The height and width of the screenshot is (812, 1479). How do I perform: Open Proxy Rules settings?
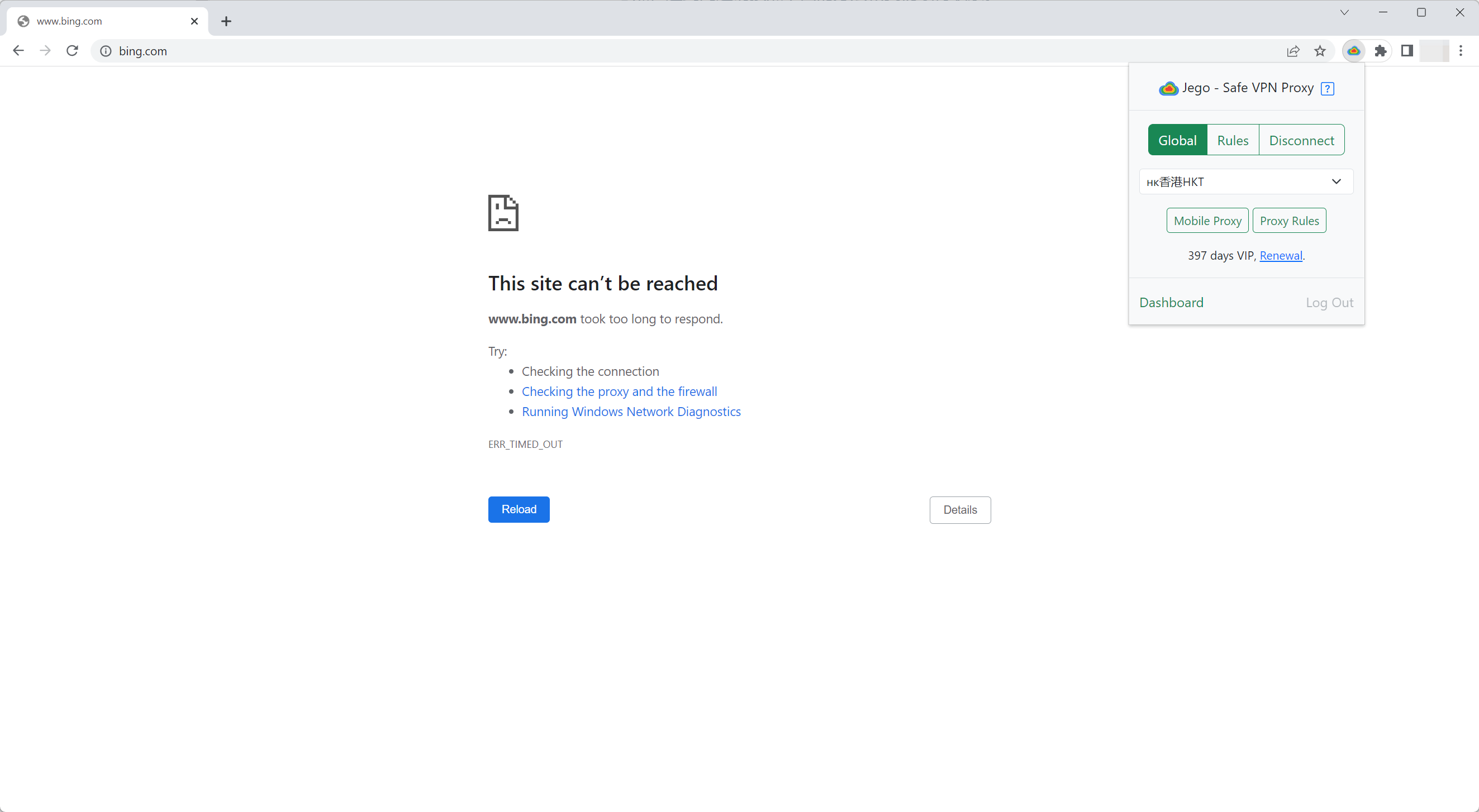tap(1290, 221)
